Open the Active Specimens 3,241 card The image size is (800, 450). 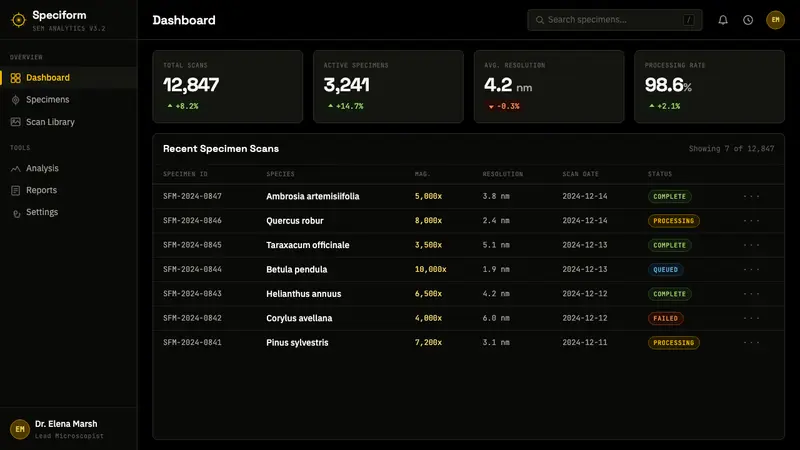[x=388, y=86]
